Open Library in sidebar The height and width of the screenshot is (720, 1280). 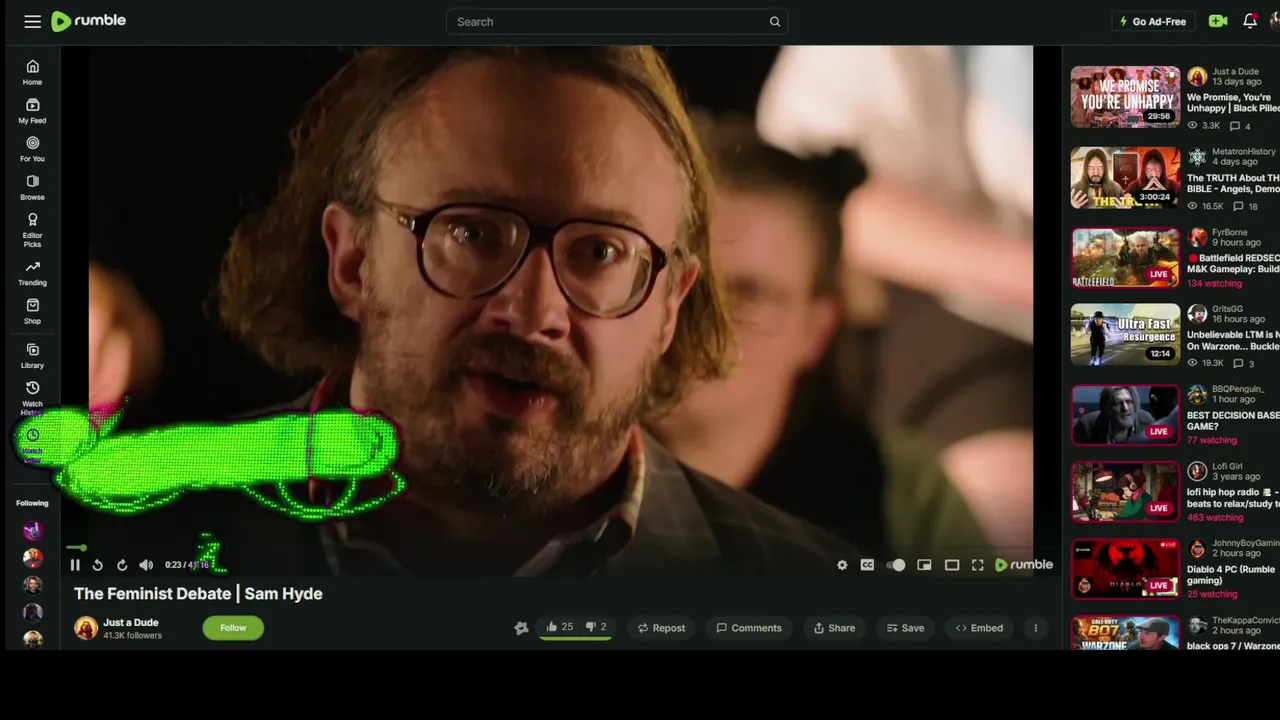point(32,356)
